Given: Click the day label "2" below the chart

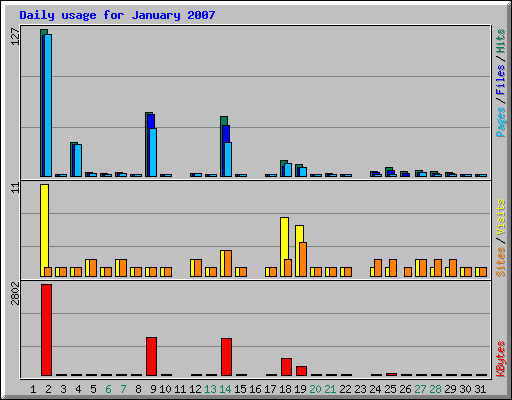Looking at the screenshot, I should click(48, 389).
